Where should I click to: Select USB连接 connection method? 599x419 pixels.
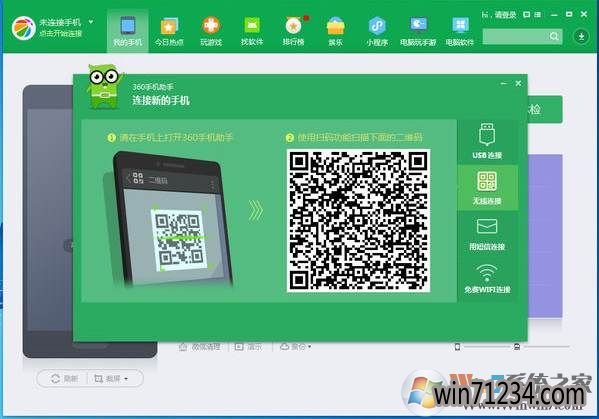[x=487, y=141]
